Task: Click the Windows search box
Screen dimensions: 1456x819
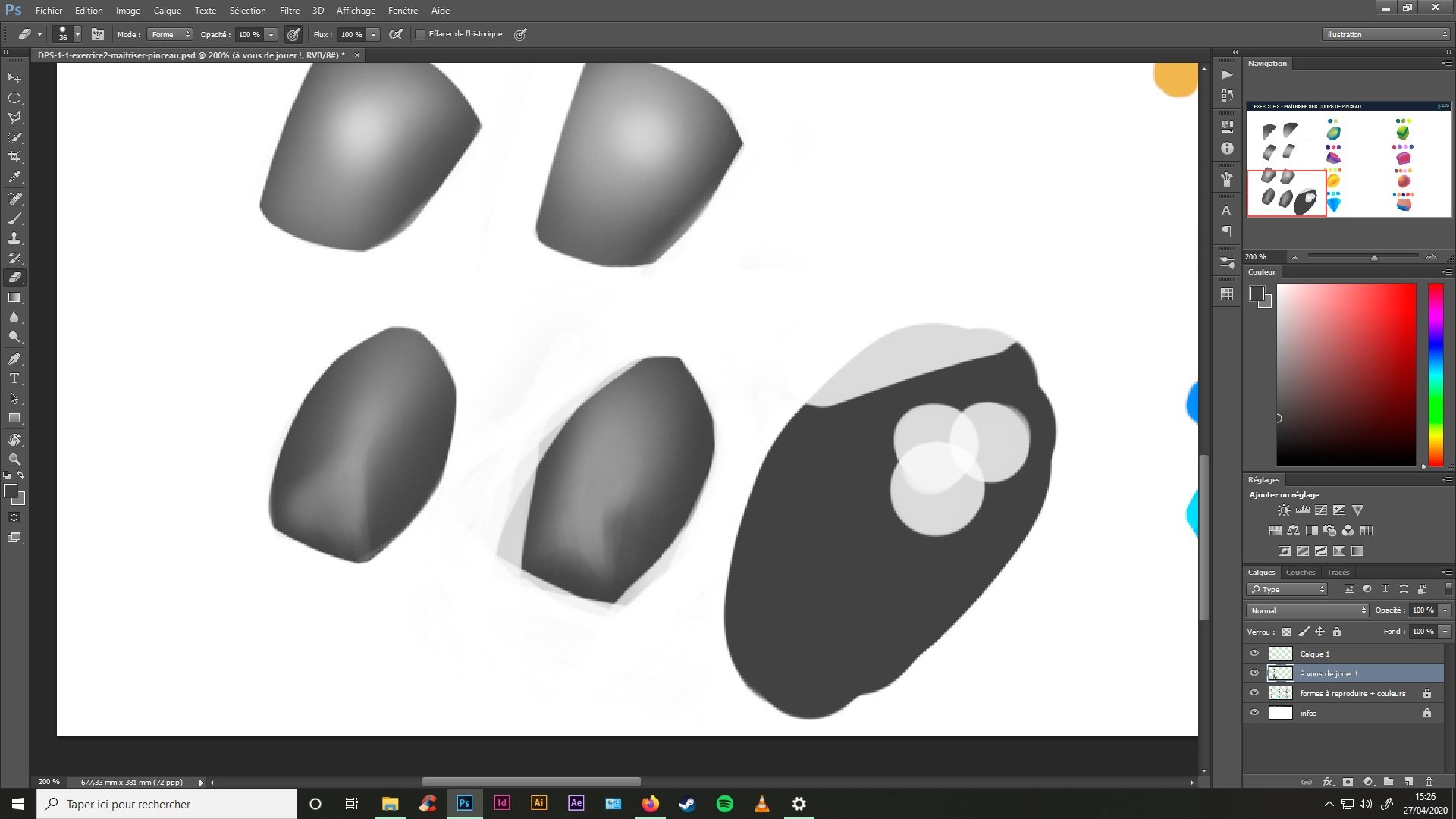Action: click(167, 804)
